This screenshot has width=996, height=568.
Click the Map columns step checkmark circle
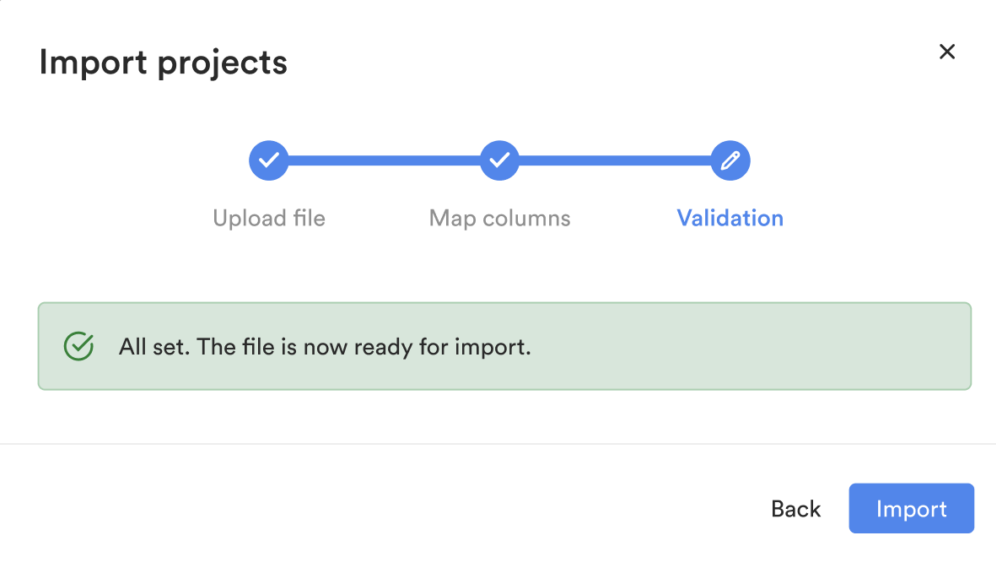click(499, 160)
